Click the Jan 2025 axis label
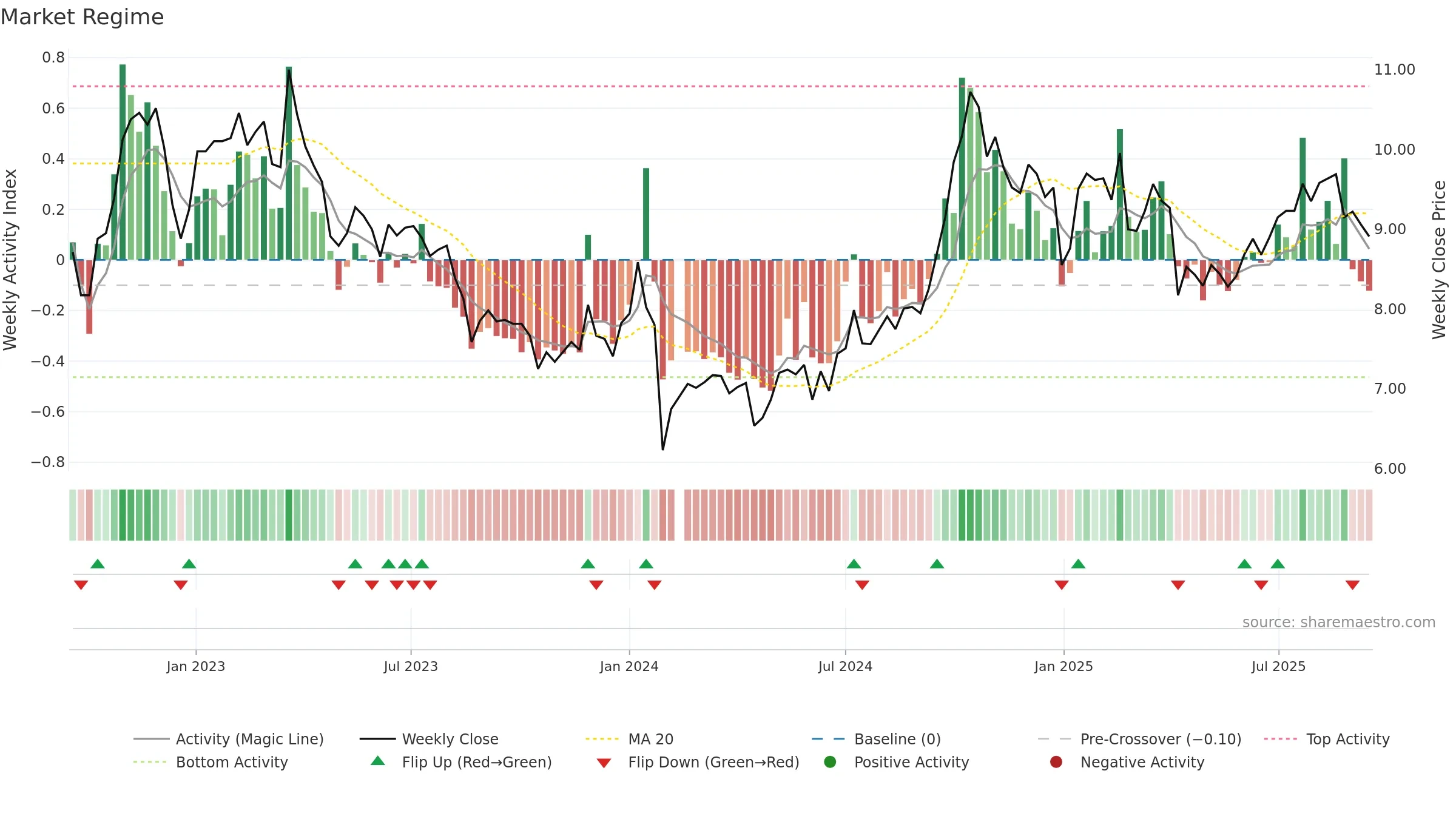Image resolution: width=1456 pixels, height=819 pixels. coord(1063,666)
